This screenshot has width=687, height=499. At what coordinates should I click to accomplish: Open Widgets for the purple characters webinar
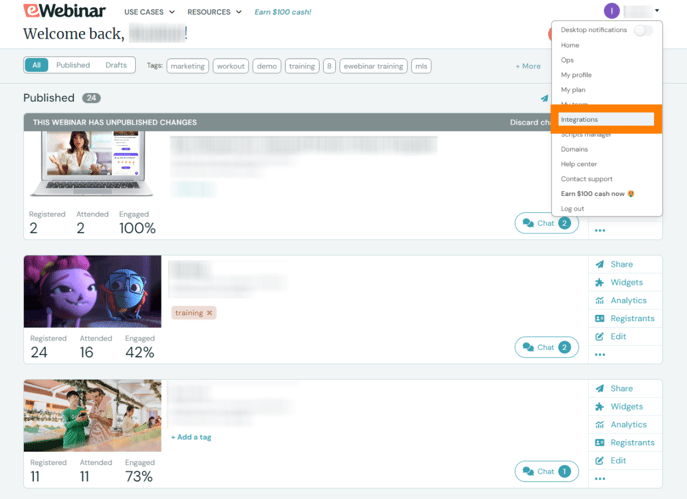(626, 283)
